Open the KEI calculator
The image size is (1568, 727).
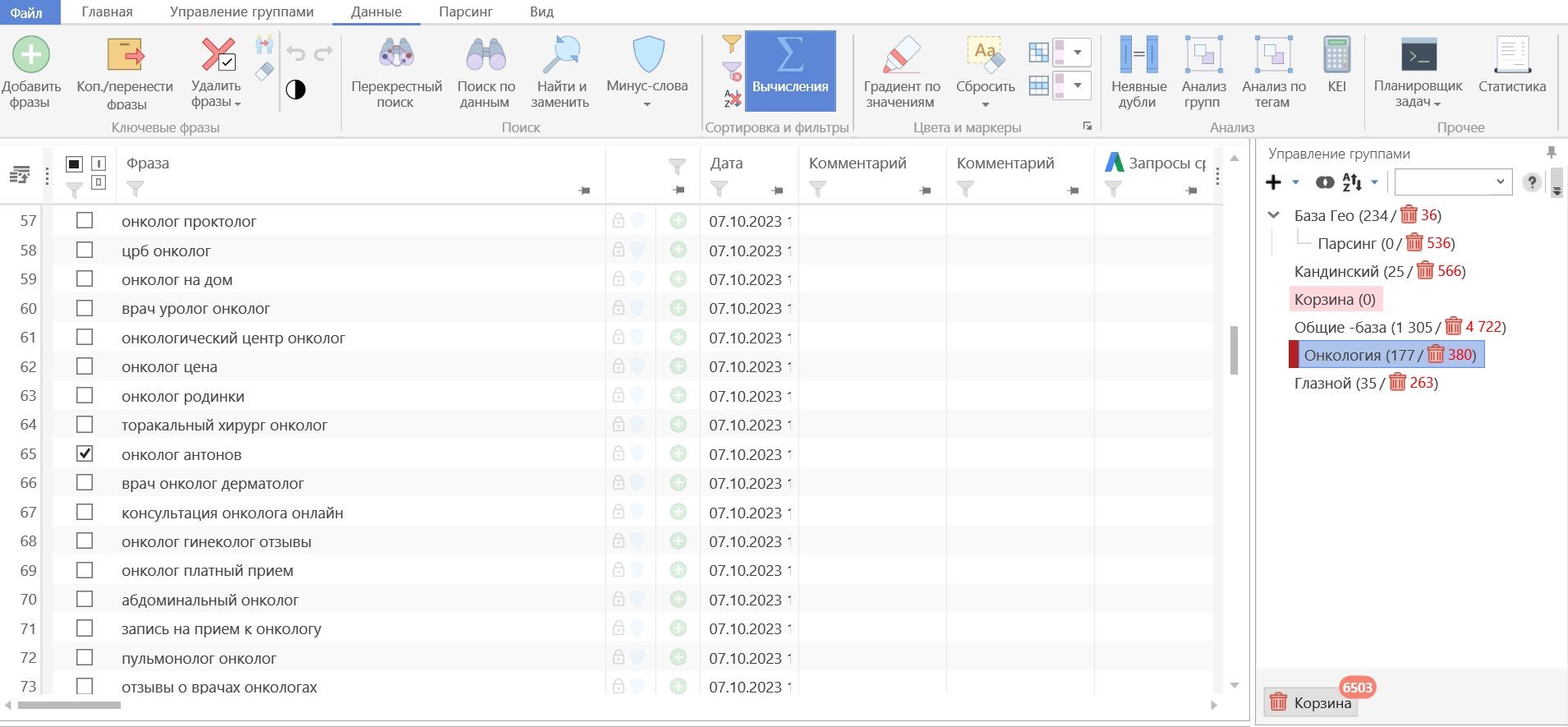tap(1337, 66)
